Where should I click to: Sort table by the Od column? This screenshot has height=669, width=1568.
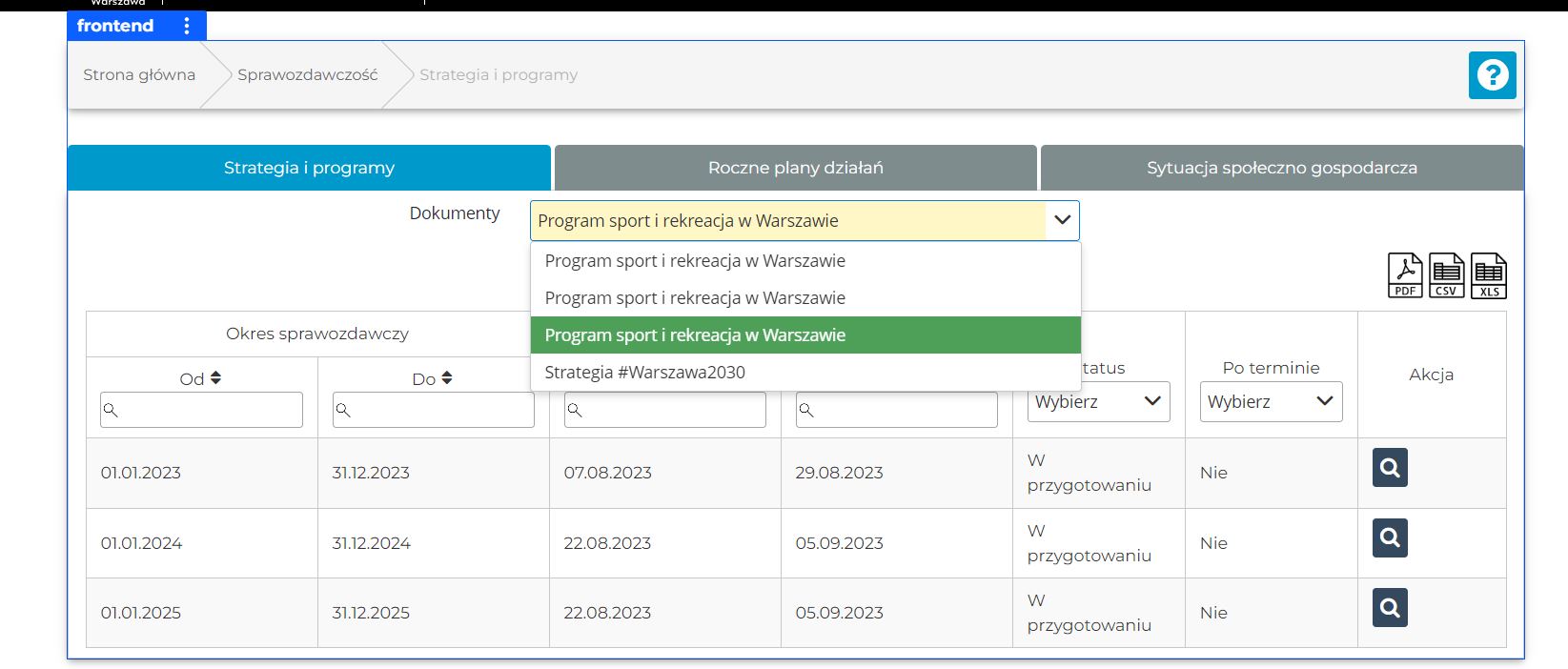point(215,378)
